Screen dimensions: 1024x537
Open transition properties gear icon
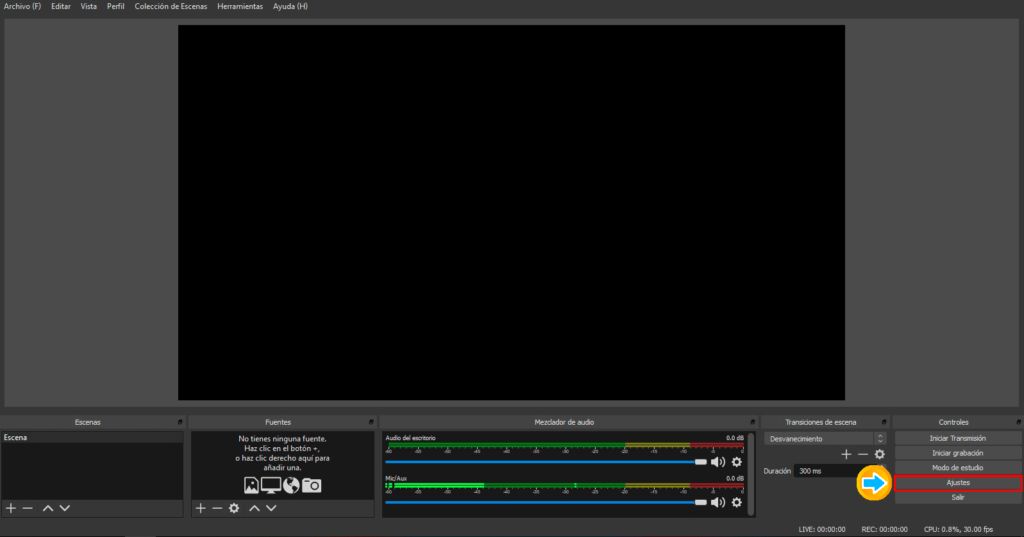coord(880,454)
